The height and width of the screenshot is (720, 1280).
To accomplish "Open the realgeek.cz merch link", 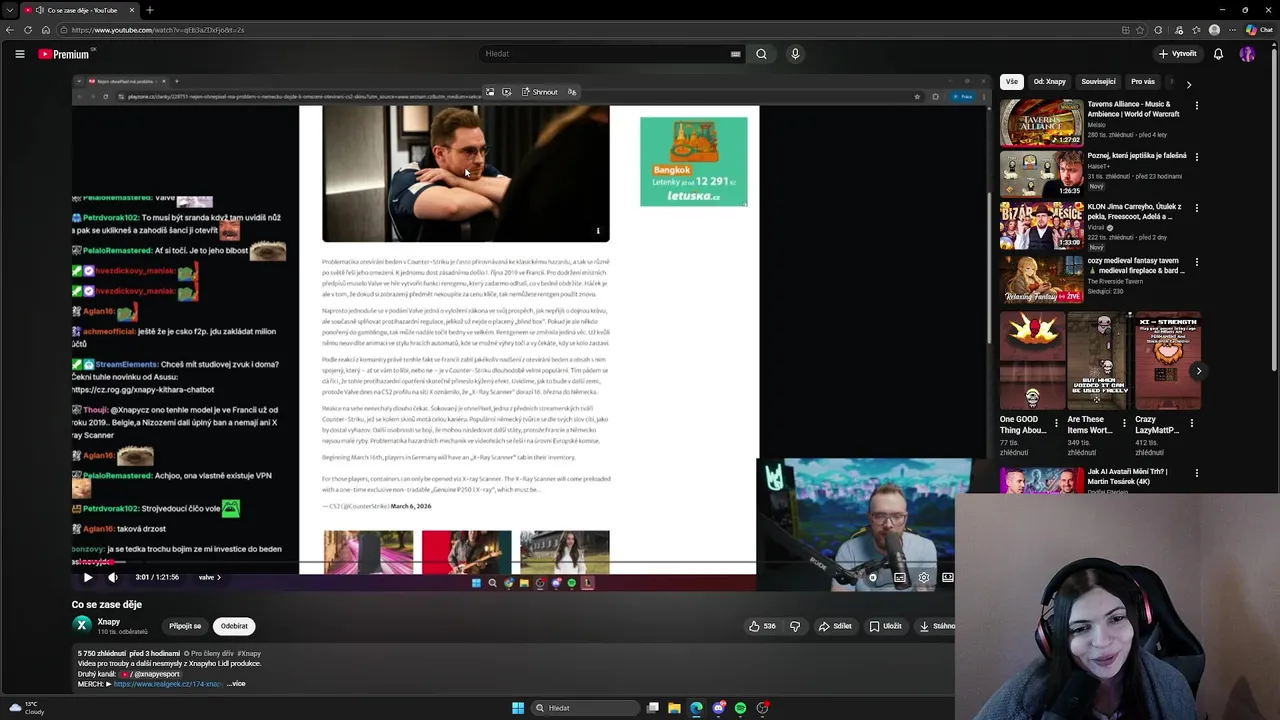I will point(168,684).
